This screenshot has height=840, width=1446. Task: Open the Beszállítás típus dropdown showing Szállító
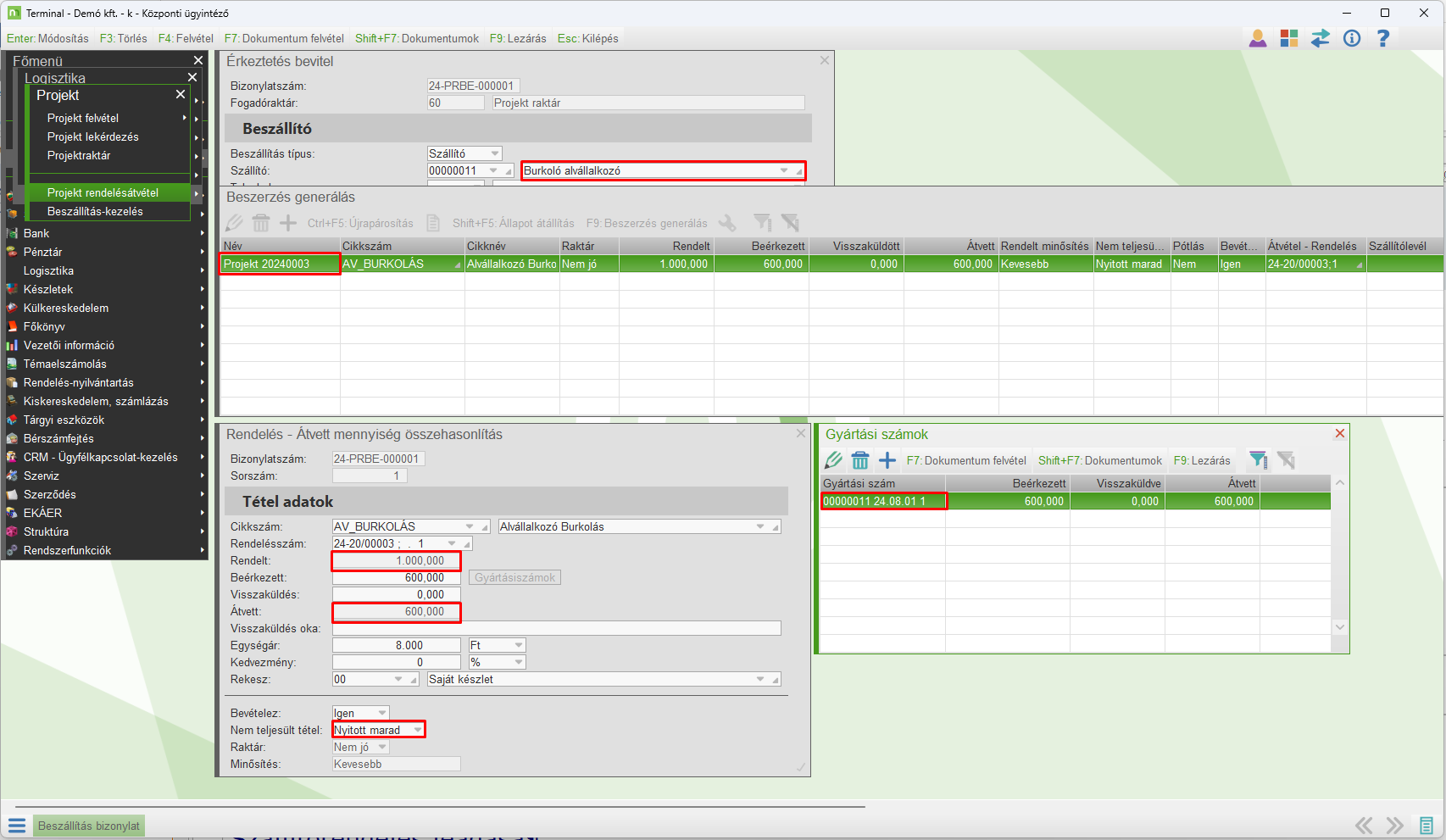point(495,153)
